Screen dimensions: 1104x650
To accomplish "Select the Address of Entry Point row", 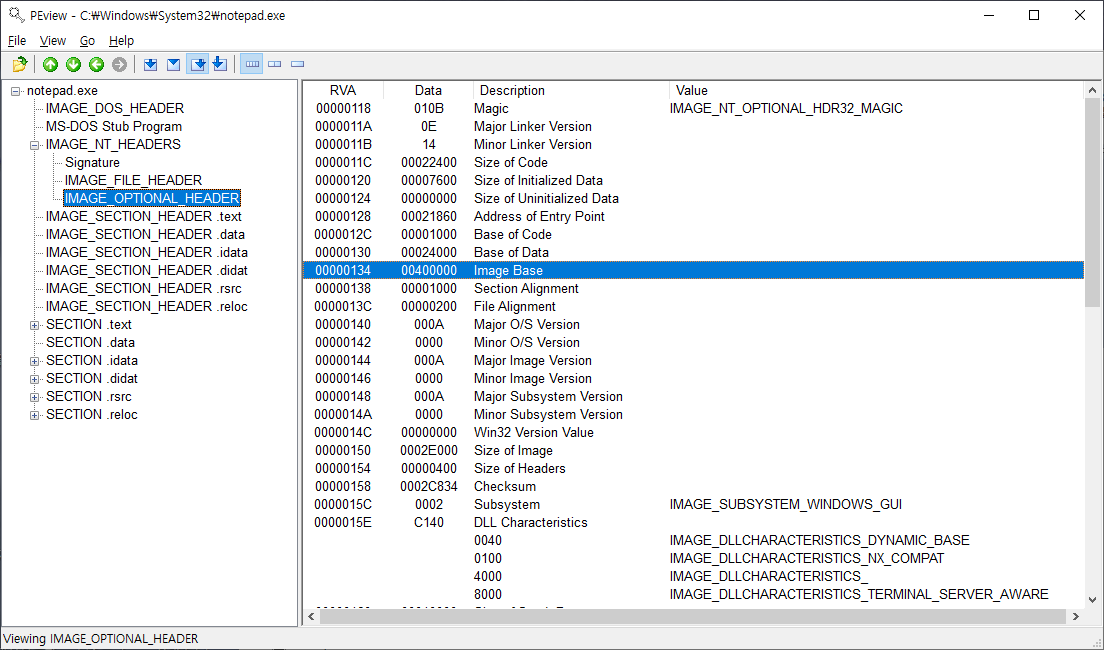I will (x=694, y=216).
